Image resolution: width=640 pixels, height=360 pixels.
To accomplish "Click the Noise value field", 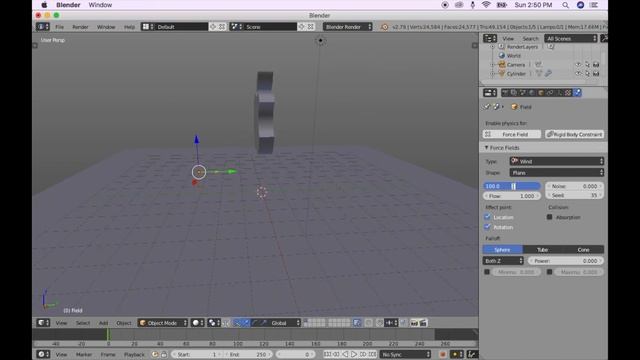I will (574, 186).
